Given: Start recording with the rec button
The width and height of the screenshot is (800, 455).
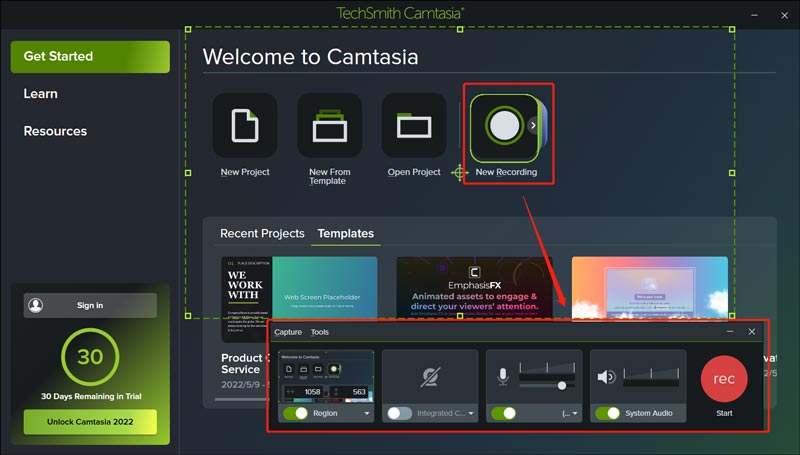Looking at the screenshot, I should [724, 379].
